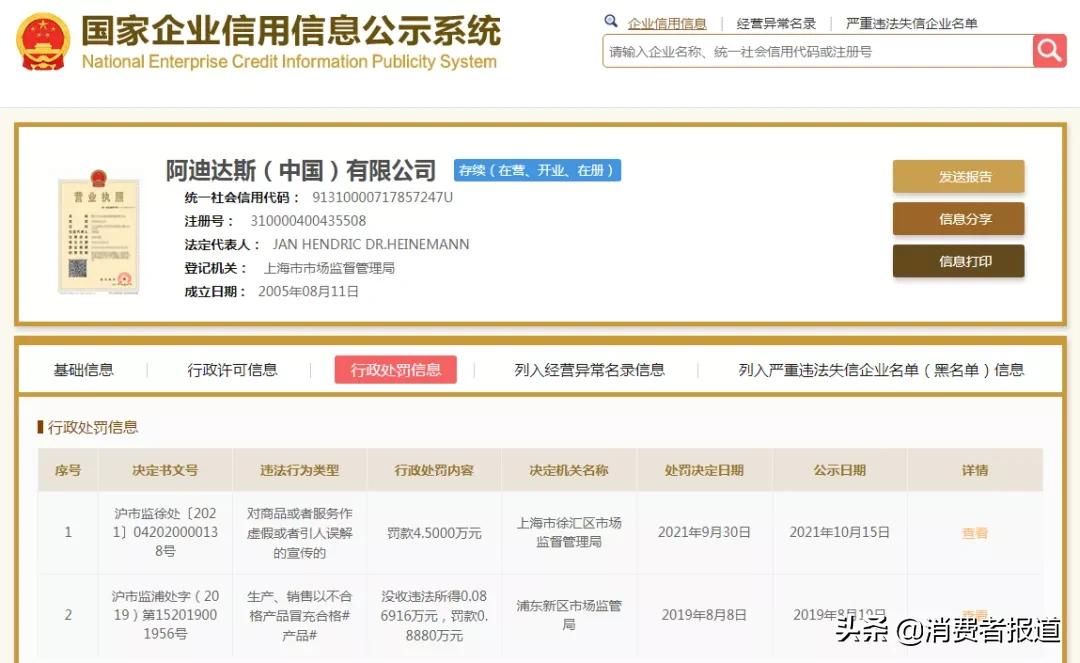Viewport: 1080px width, 663px height.
Task: Open the business license image thumbnail
Action: pos(98,232)
